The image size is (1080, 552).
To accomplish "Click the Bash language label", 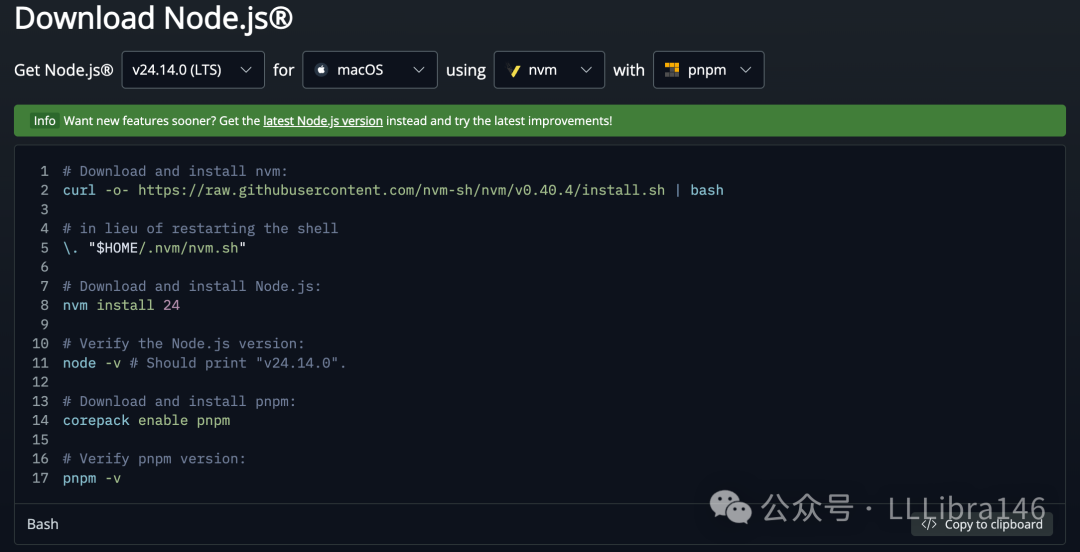I will [43, 524].
